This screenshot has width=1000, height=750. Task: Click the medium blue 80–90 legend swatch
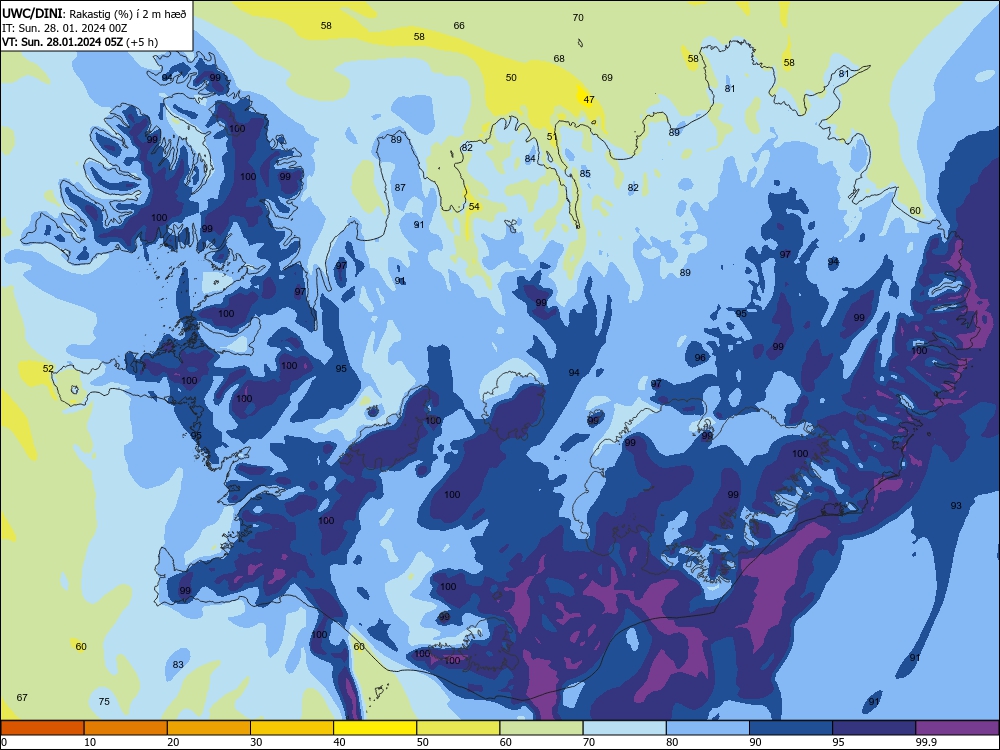708,728
